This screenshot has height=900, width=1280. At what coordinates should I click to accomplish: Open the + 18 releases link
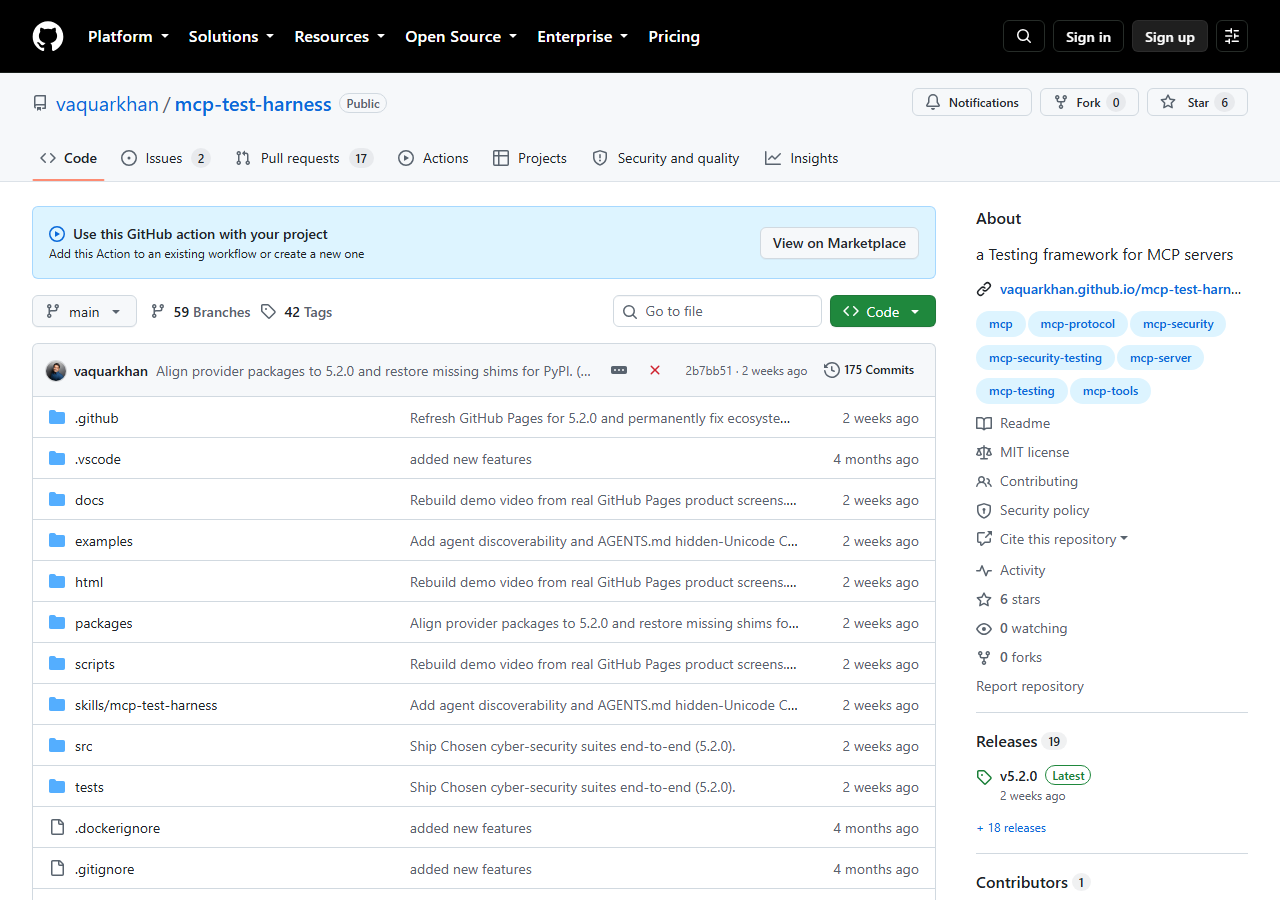(1011, 828)
